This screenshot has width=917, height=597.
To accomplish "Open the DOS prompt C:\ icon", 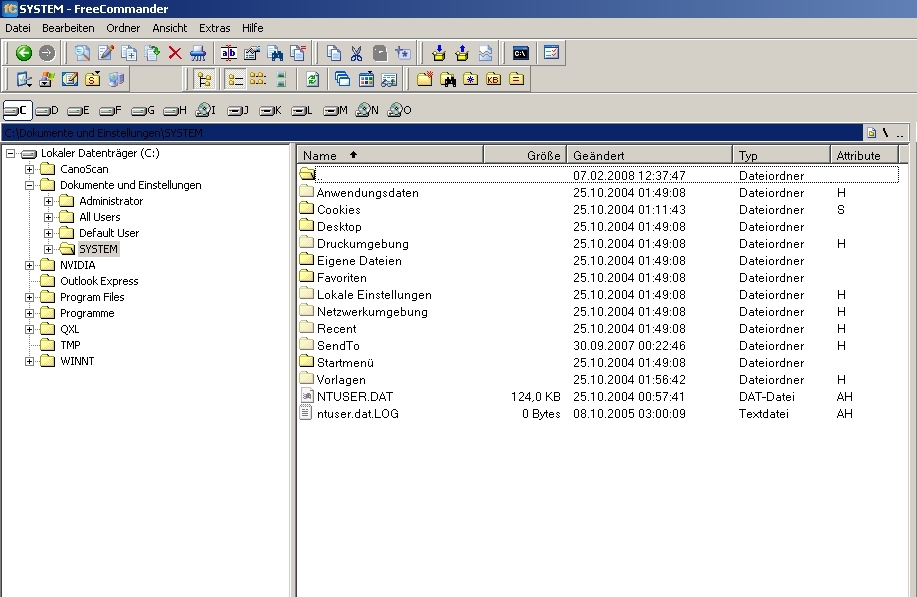I will click(x=520, y=53).
